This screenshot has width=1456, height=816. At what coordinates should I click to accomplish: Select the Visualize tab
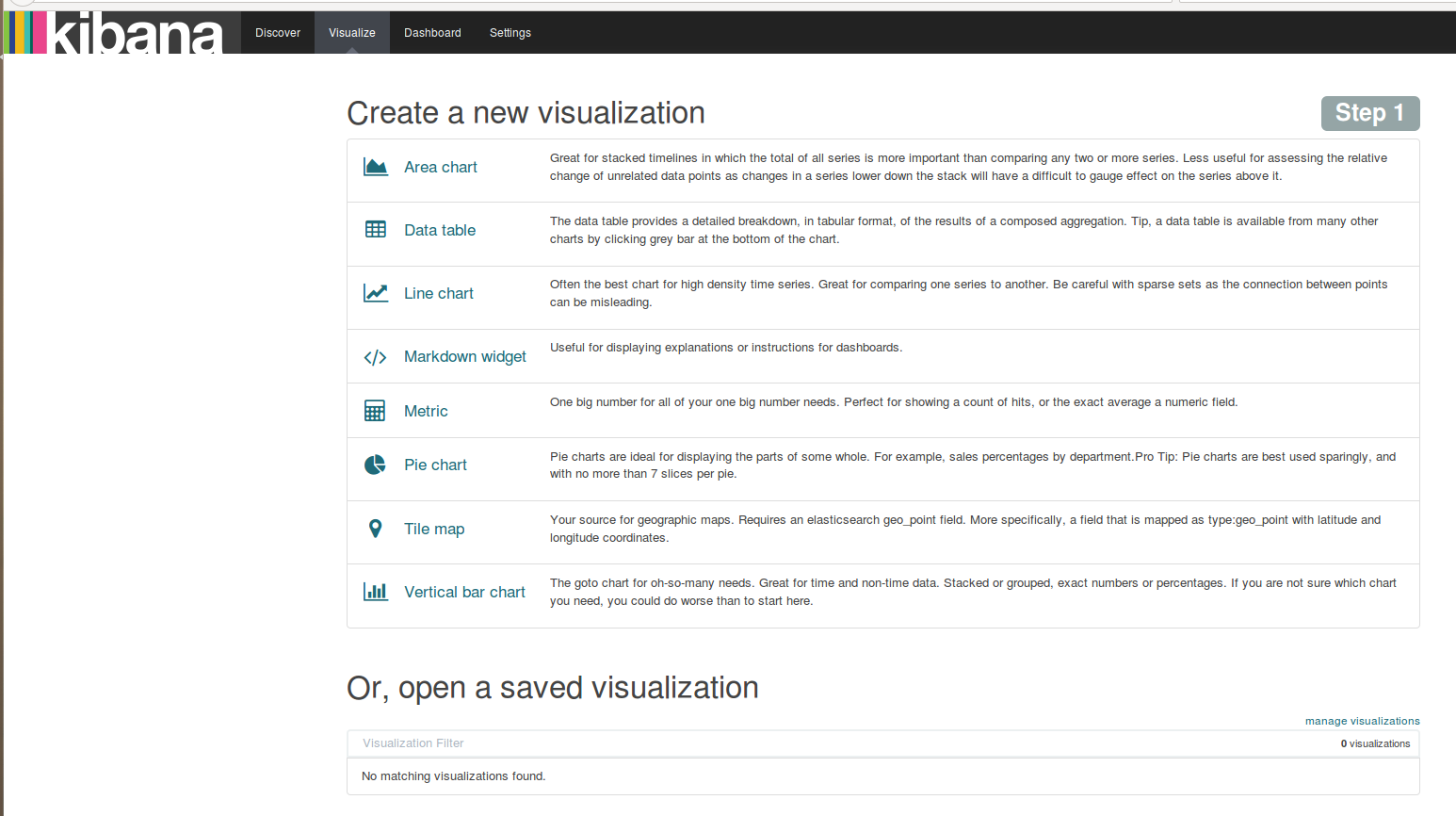click(351, 33)
